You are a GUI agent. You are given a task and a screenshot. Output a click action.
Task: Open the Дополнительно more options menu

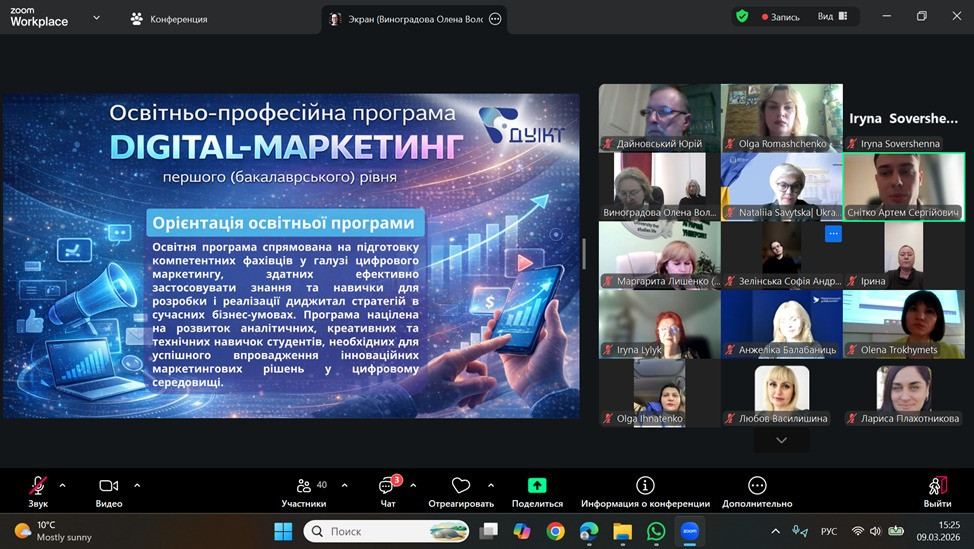pyautogui.click(x=757, y=486)
